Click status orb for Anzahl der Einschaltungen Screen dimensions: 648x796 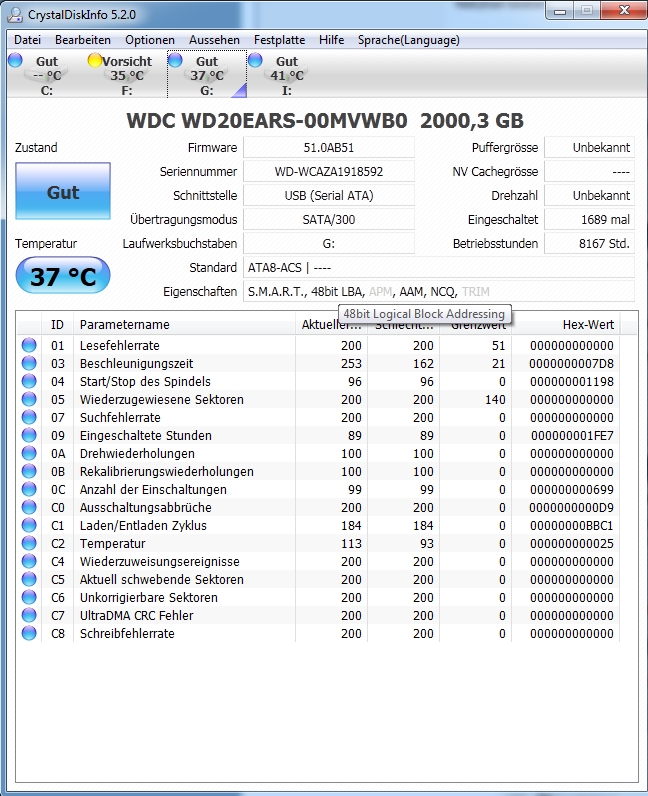coord(29,489)
